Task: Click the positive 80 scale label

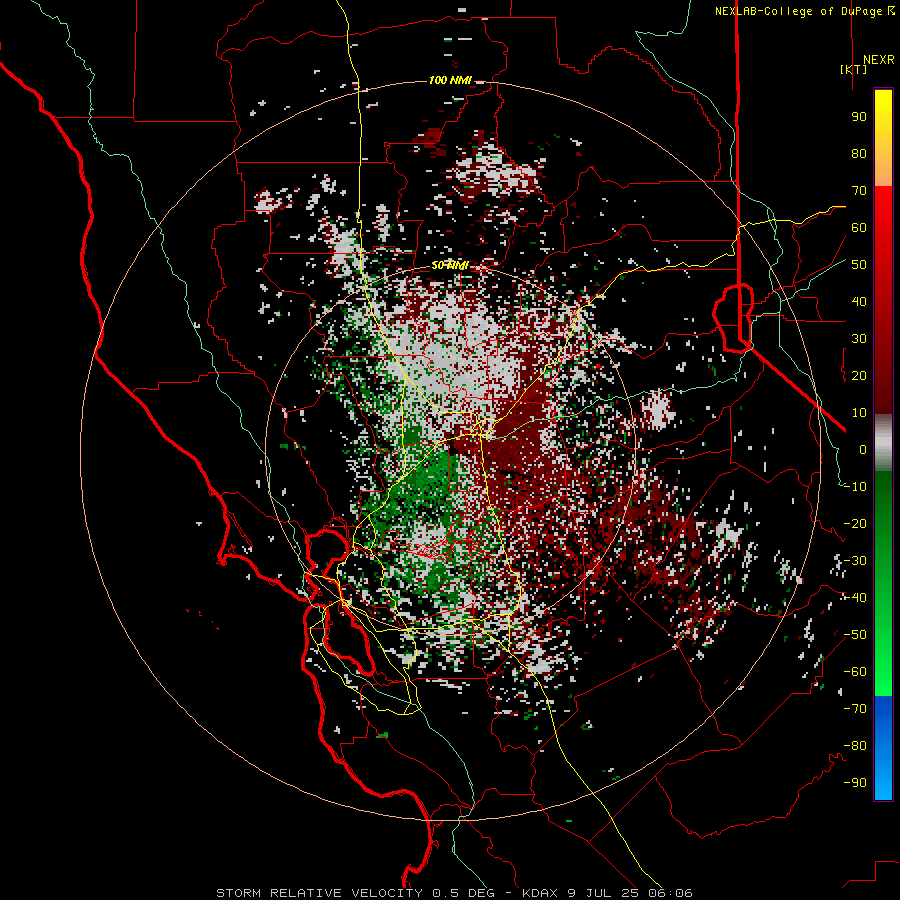Action: [859, 153]
